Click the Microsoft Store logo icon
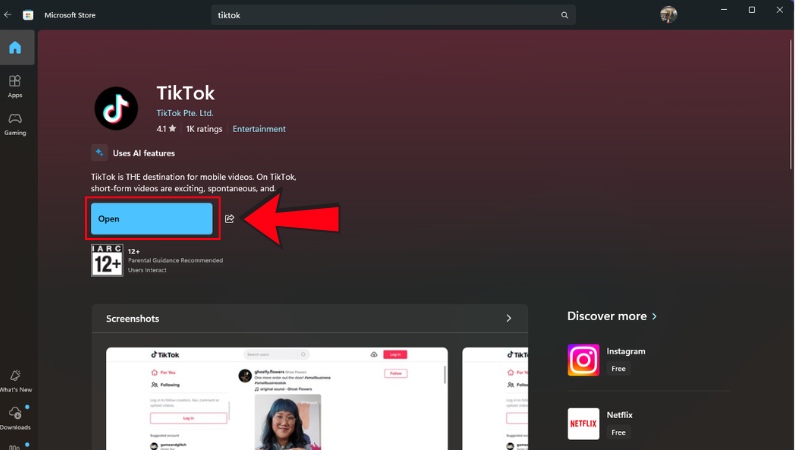The width and height of the screenshot is (800, 450). 28,15
